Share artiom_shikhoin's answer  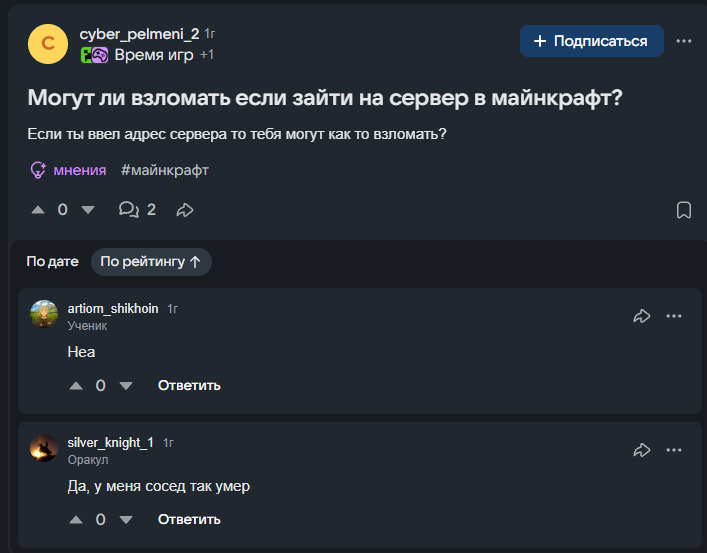pyautogui.click(x=642, y=316)
